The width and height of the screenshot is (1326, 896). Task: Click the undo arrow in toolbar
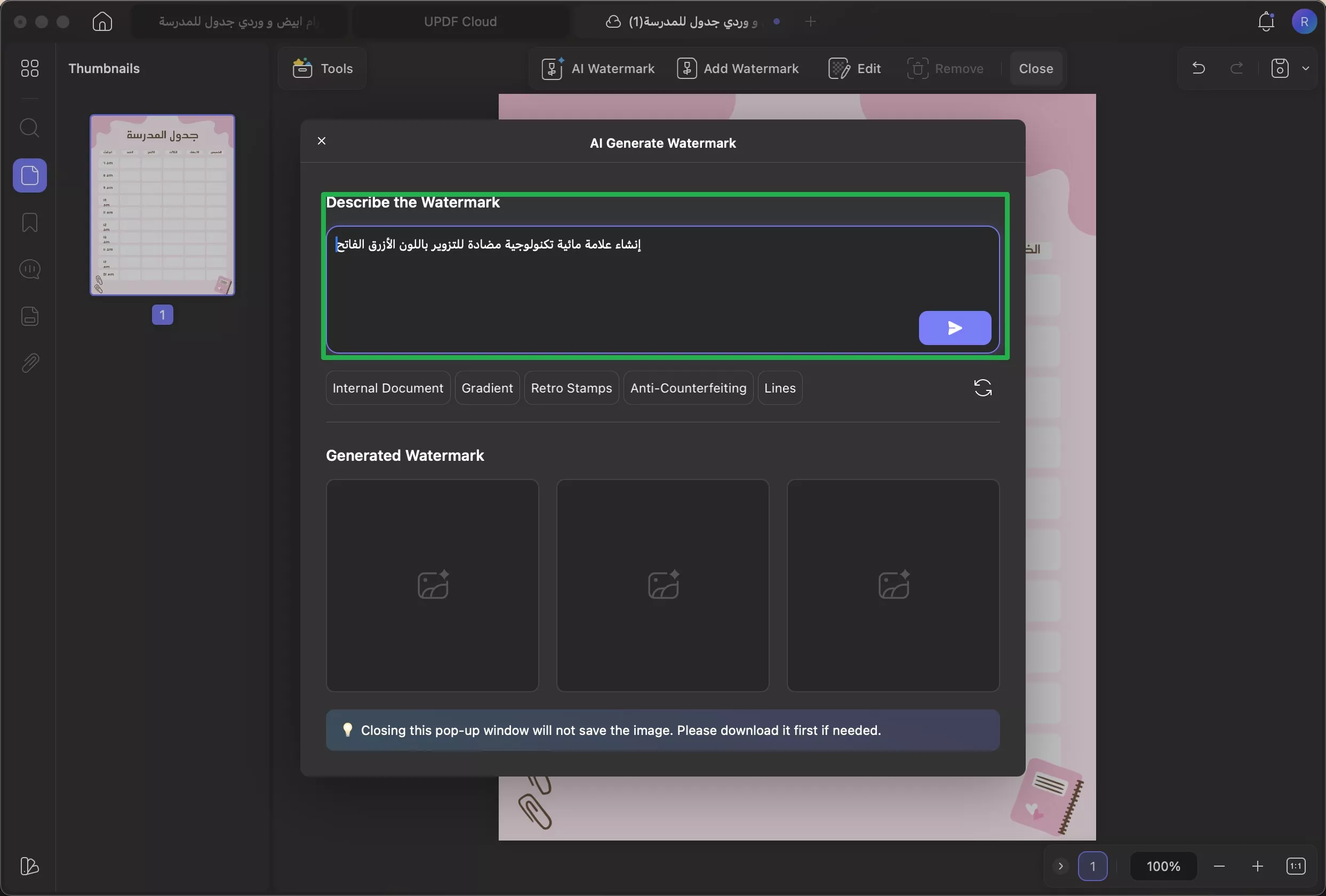(1198, 68)
